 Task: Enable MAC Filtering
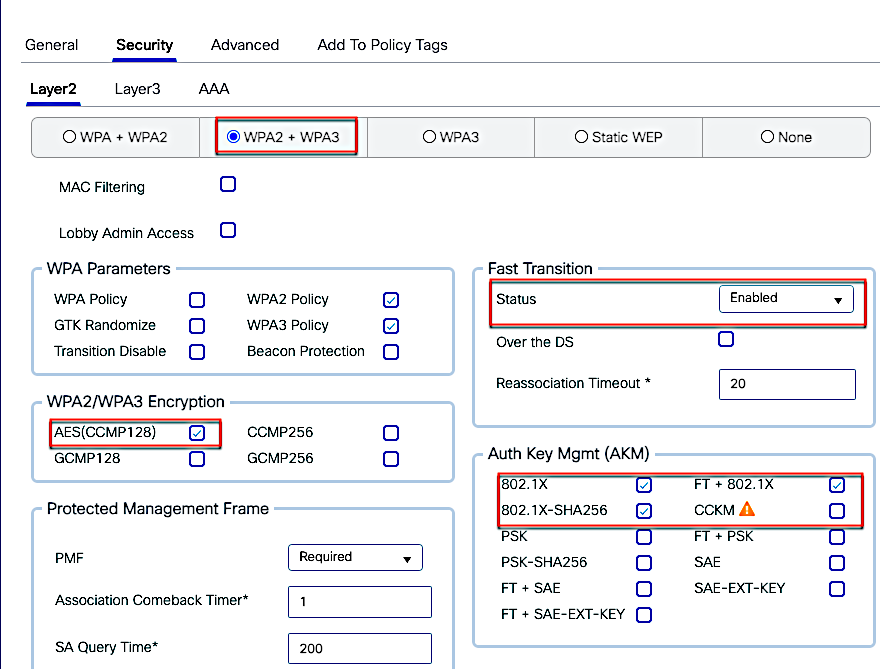tap(227, 184)
